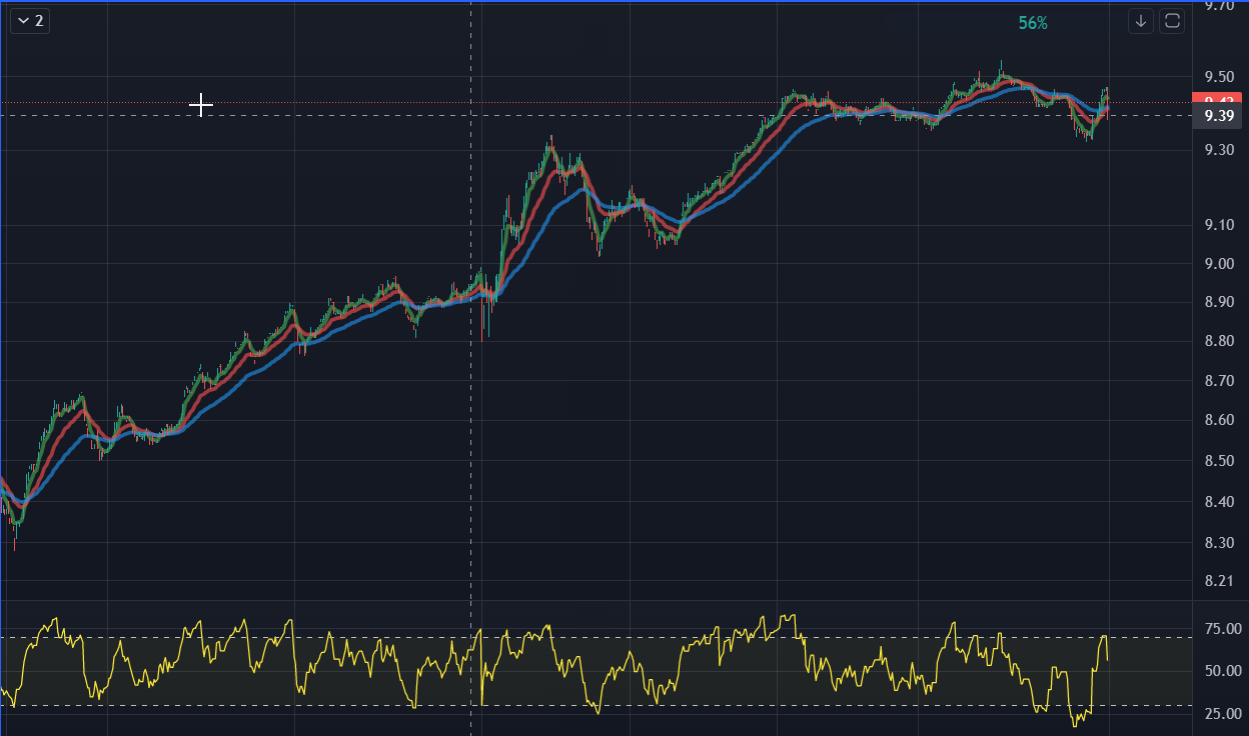Screen dimensions: 1249x736
Task: Click the 9.10 price scale value
Action: (1219, 225)
